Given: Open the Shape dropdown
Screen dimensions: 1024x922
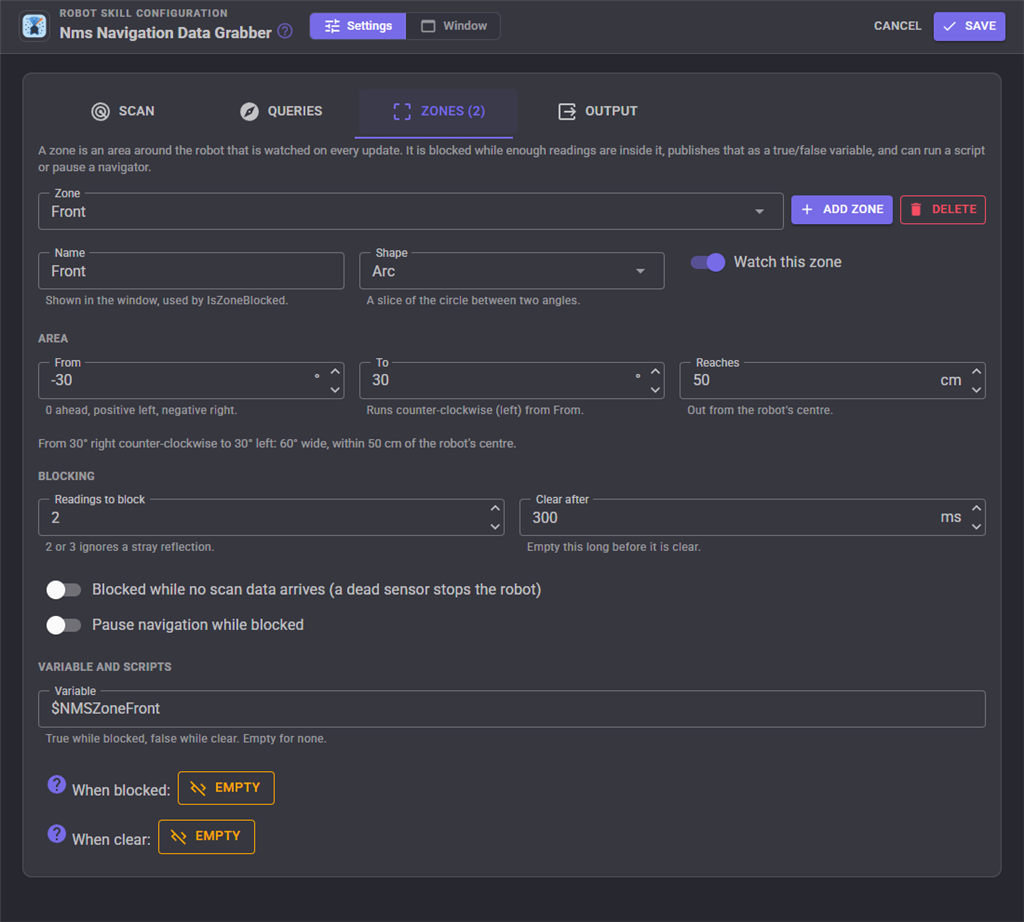Looking at the screenshot, I should point(512,271).
